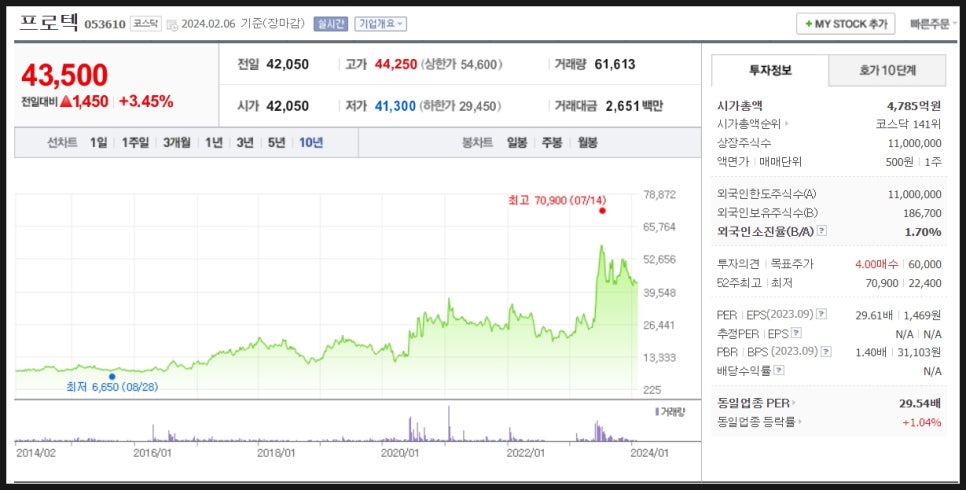The width and height of the screenshot is (966, 490).
Task: Click the 52주최고 최저 value 70,900 22,400
Action: [x=904, y=283]
